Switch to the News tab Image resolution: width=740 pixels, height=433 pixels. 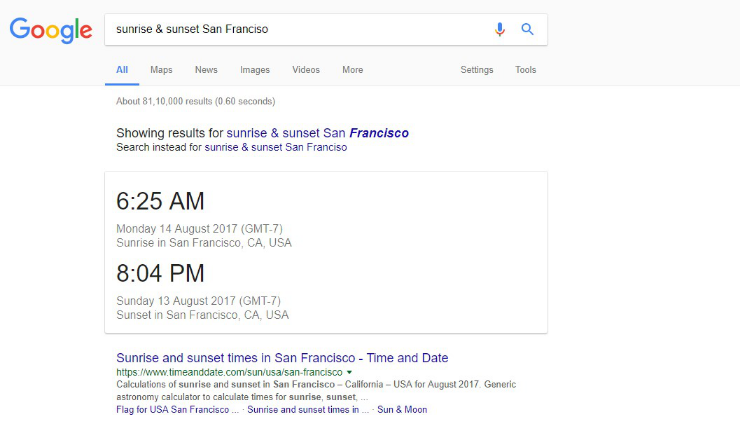(x=206, y=70)
